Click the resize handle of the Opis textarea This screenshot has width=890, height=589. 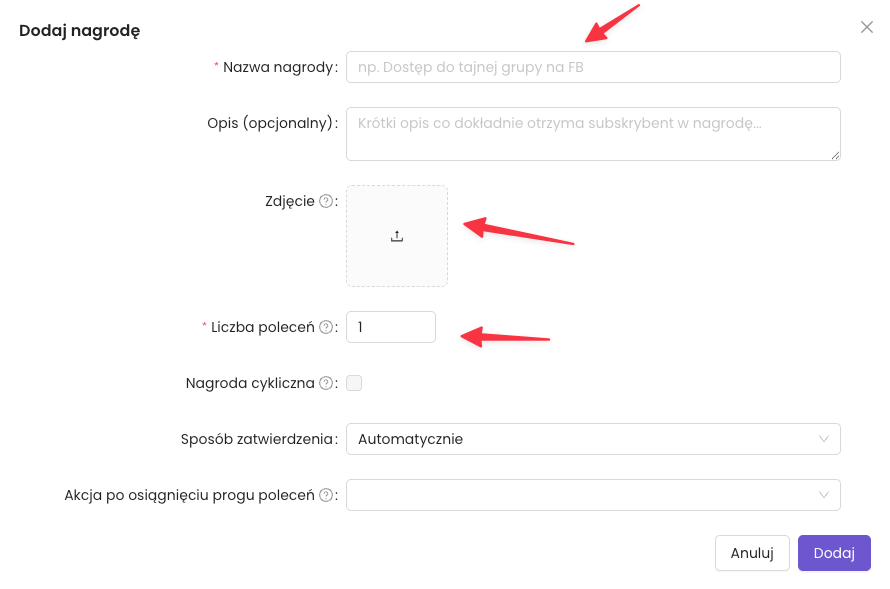(x=835, y=155)
